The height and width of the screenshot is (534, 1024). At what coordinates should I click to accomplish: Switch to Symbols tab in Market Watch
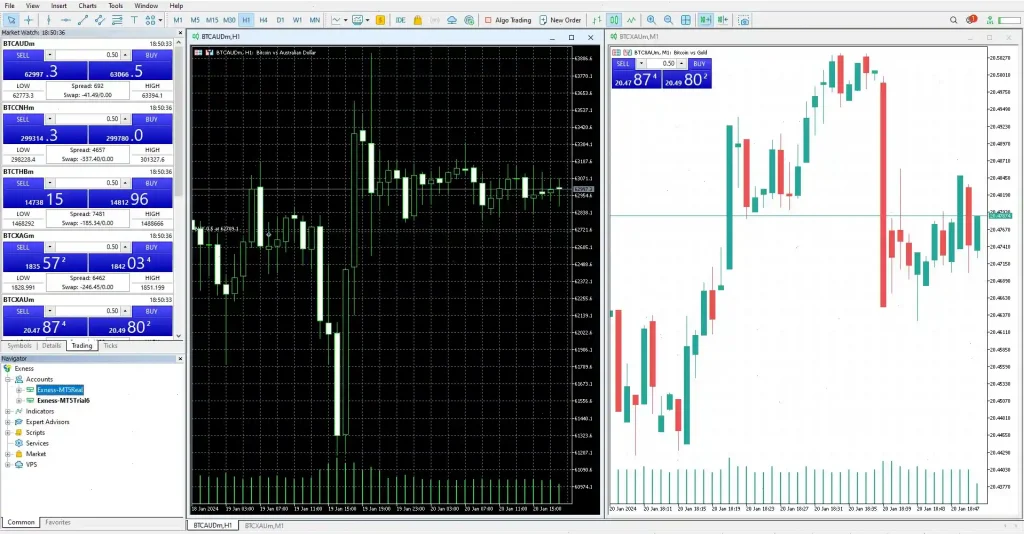19,346
